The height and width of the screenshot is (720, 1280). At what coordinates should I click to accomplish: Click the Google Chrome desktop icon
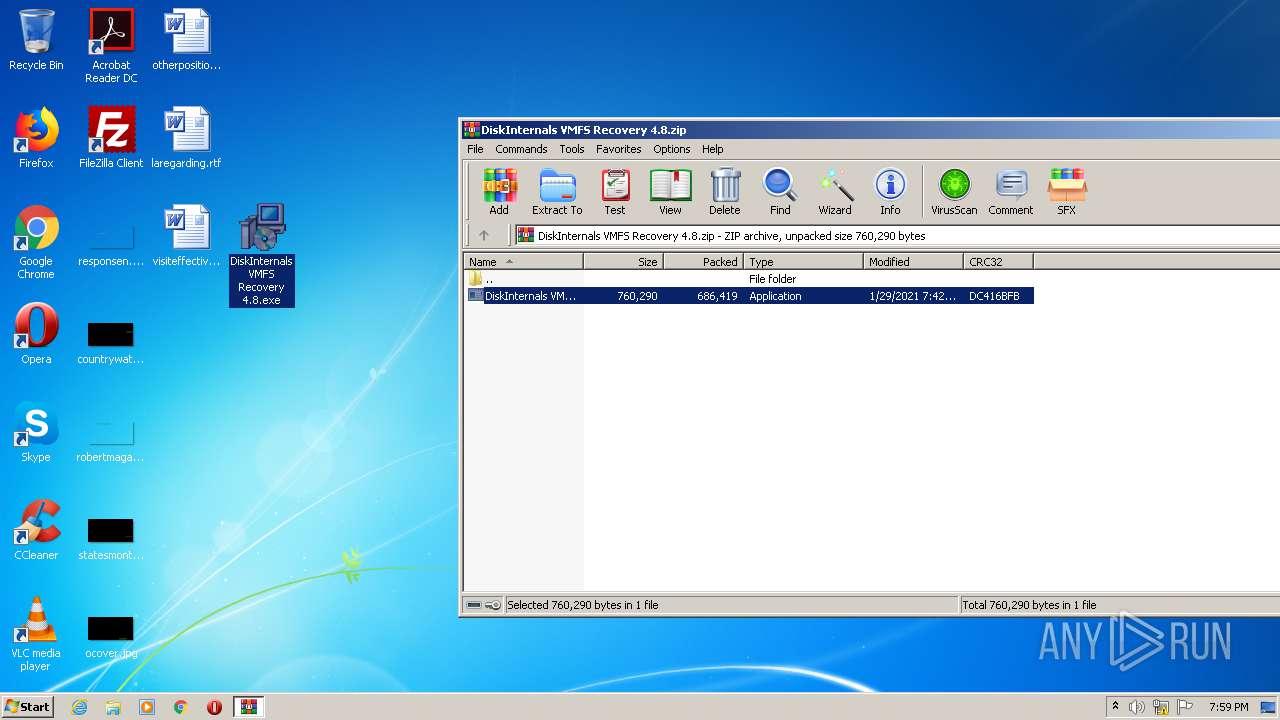coord(36,242)
